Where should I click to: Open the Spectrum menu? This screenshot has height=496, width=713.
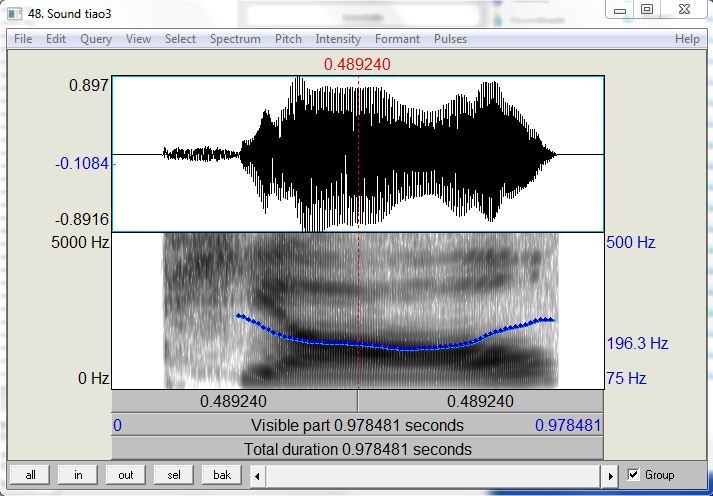click(235, 39)
